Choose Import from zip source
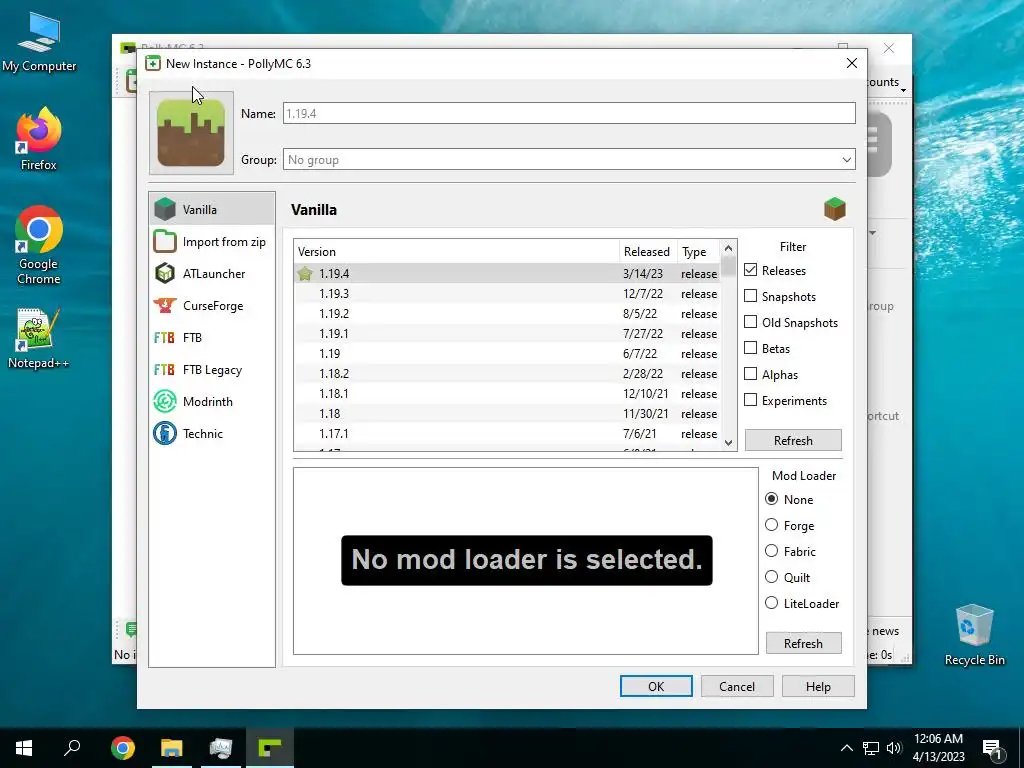1024x768 pixels. (212, 242)
